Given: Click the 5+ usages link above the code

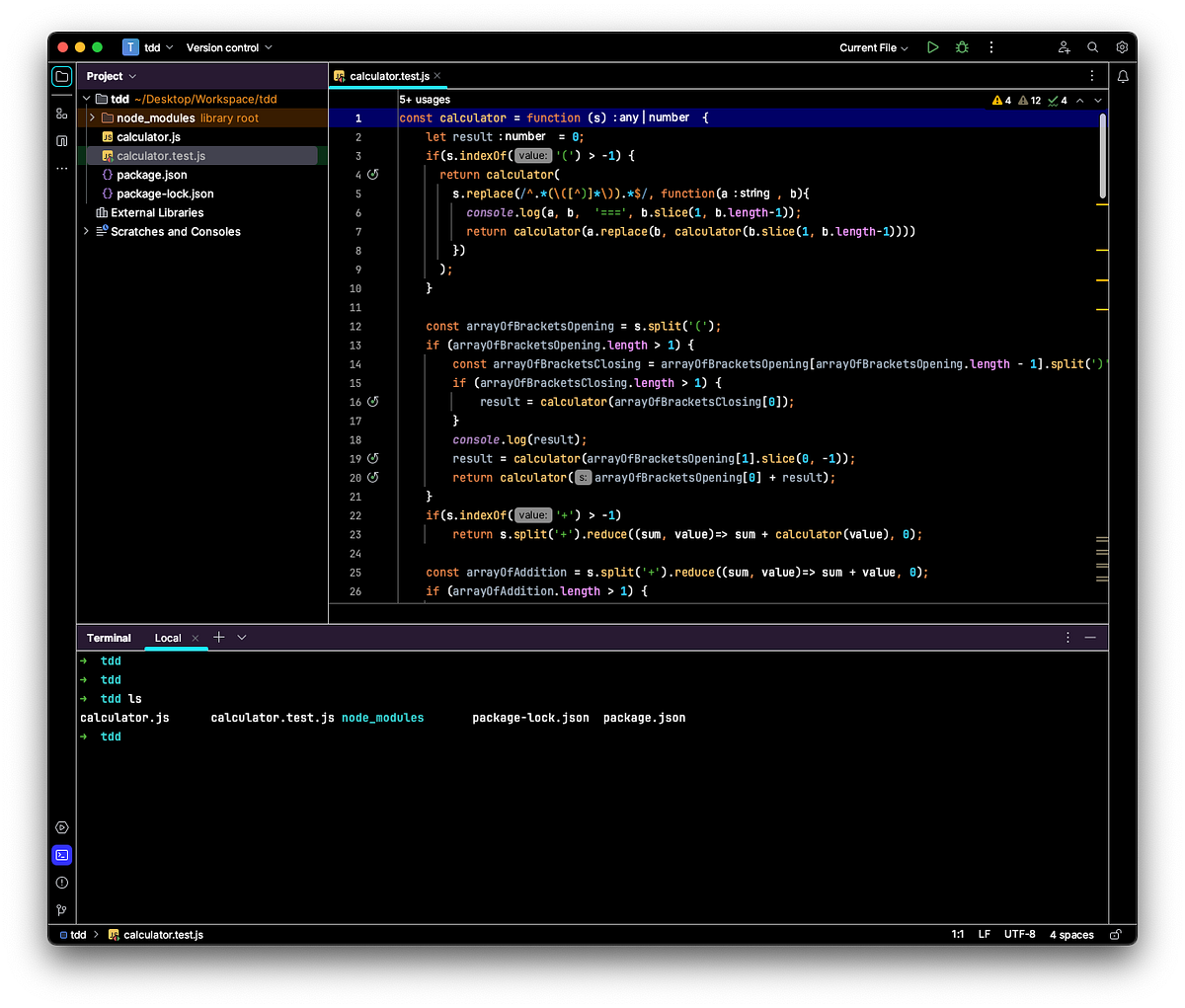Looking at the screenshot, I should [424, 99].
